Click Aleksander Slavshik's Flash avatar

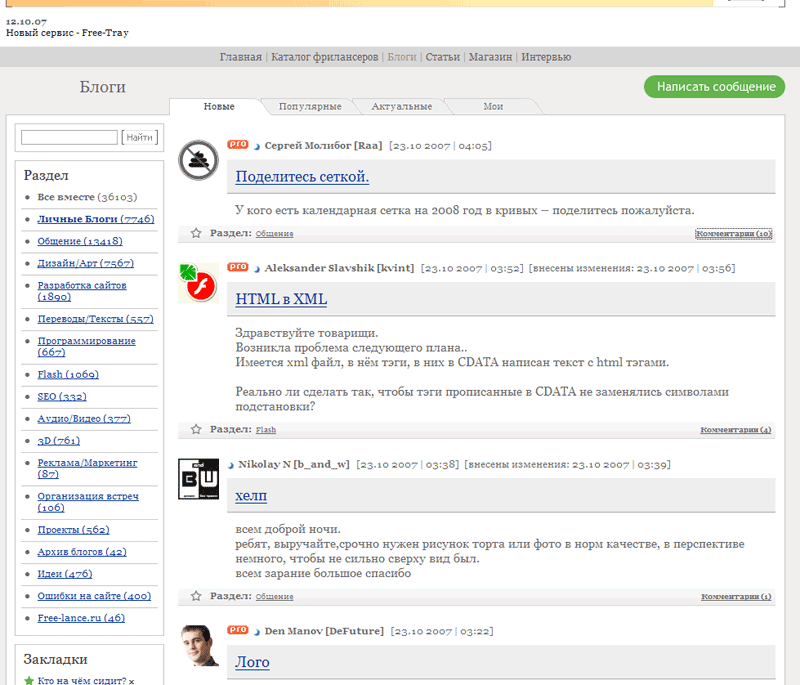tap(198, 283)
